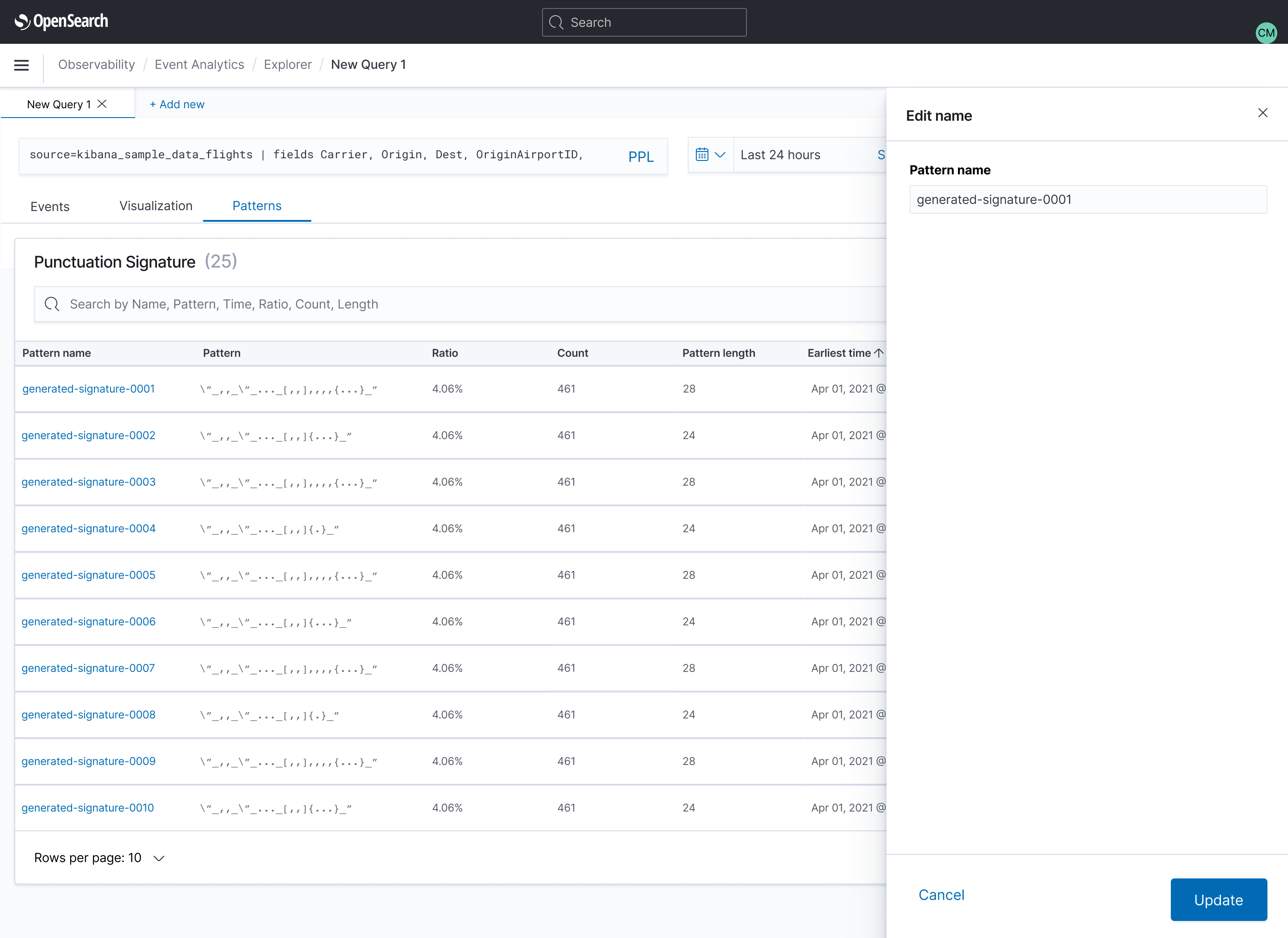1288x938 pixels.
Task: Close the Edit name flyout
Action: 1263,112
